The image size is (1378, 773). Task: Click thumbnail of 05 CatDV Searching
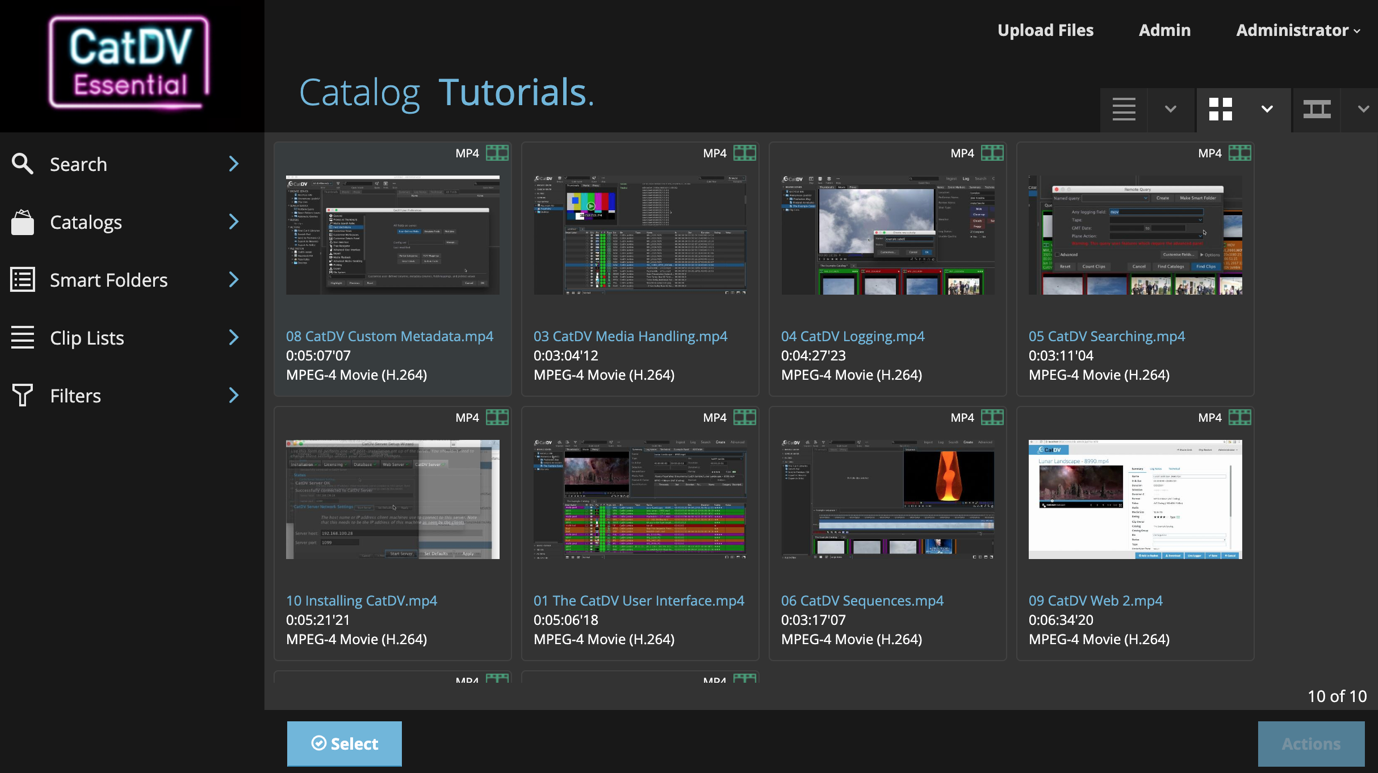(x=1135, y=235)
